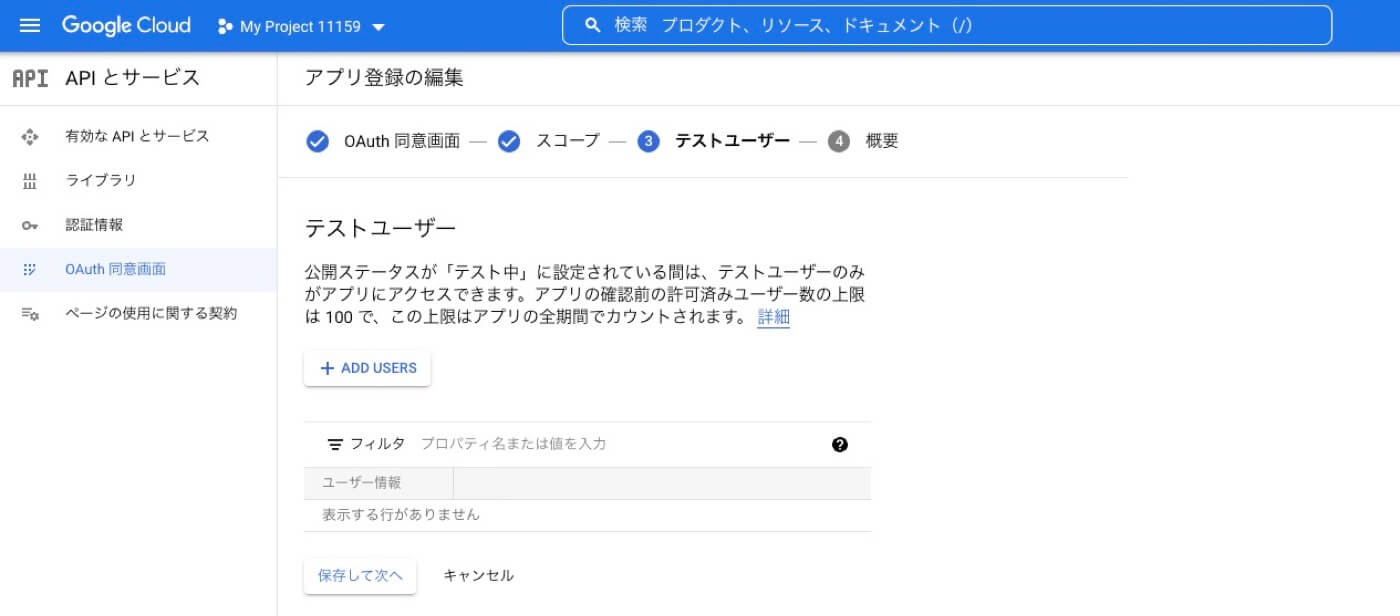The image size is (1400, 616).
Task: Click キャンセル to cancel editing
Action: 477,575
